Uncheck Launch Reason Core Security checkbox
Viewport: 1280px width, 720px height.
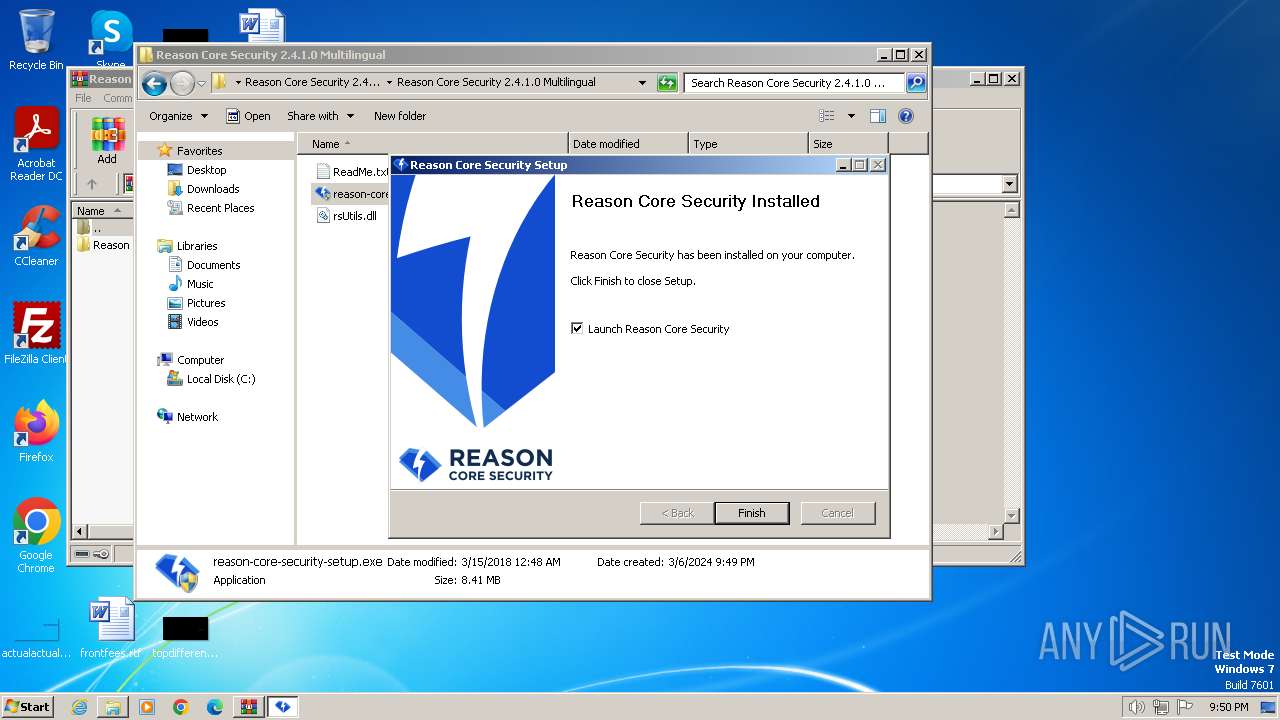(577, 328)
